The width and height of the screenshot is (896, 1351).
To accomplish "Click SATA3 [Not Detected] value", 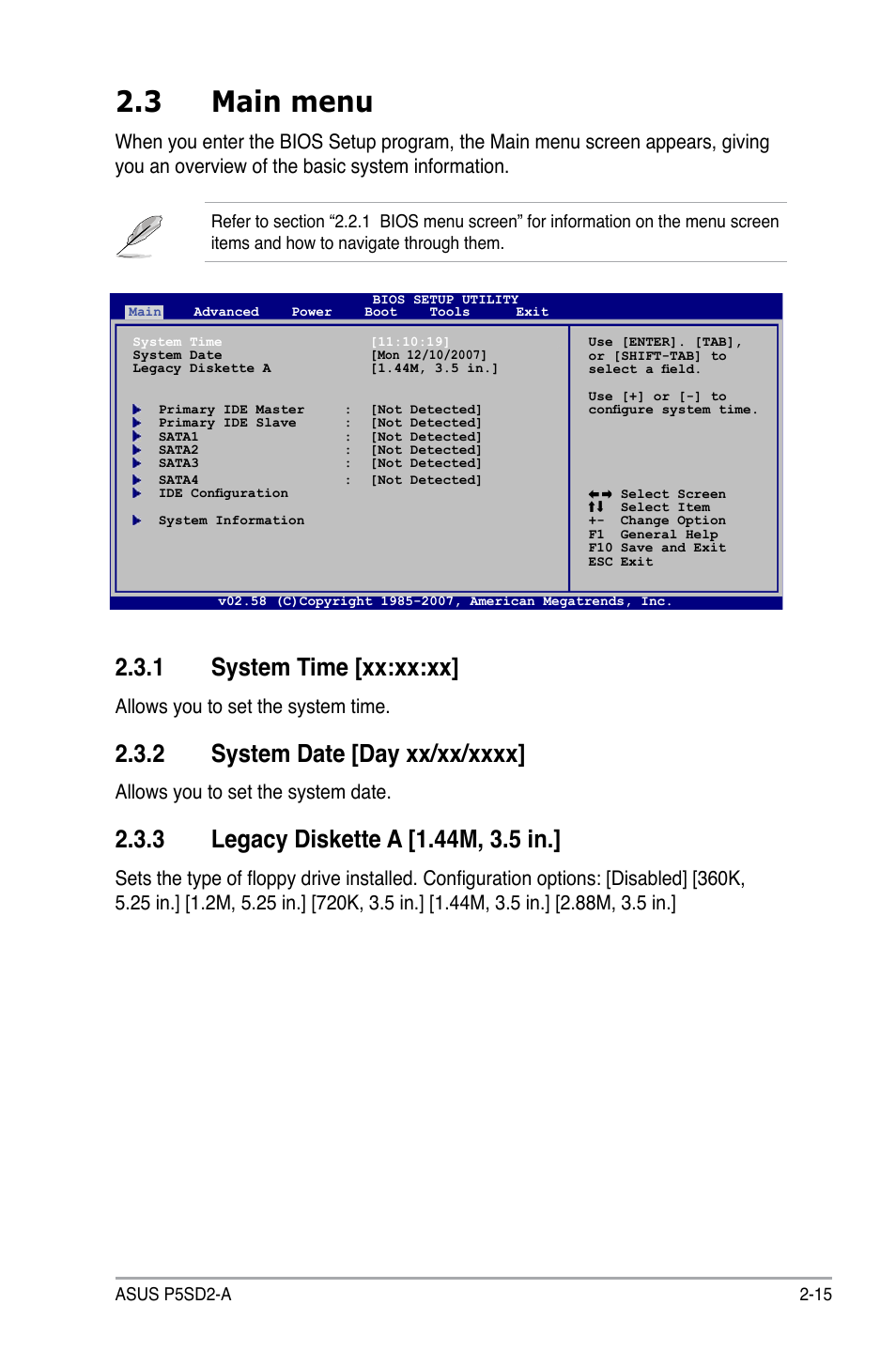I will [426, 463].
